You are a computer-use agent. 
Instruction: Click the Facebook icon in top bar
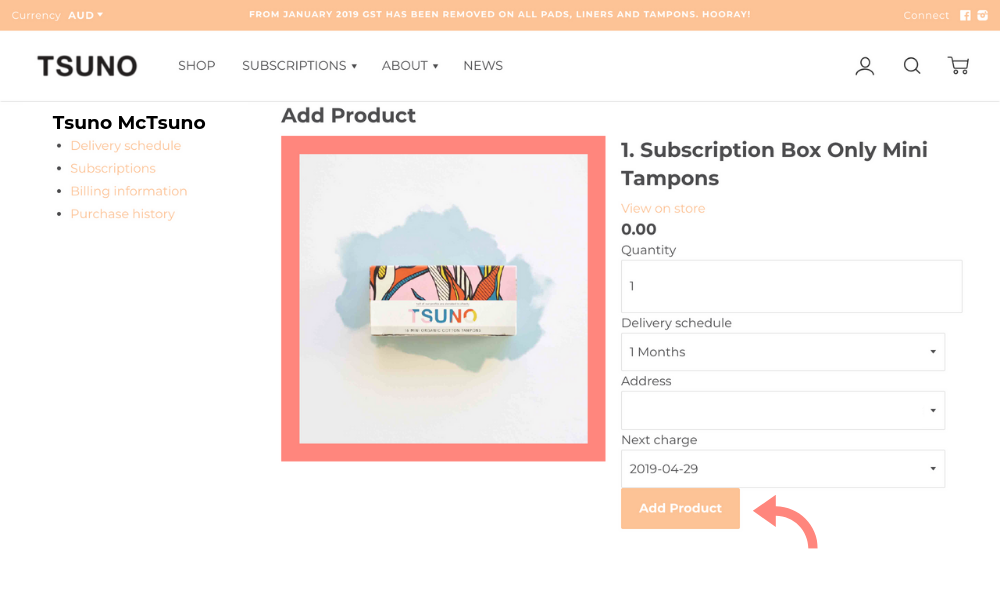click(965, 15)
